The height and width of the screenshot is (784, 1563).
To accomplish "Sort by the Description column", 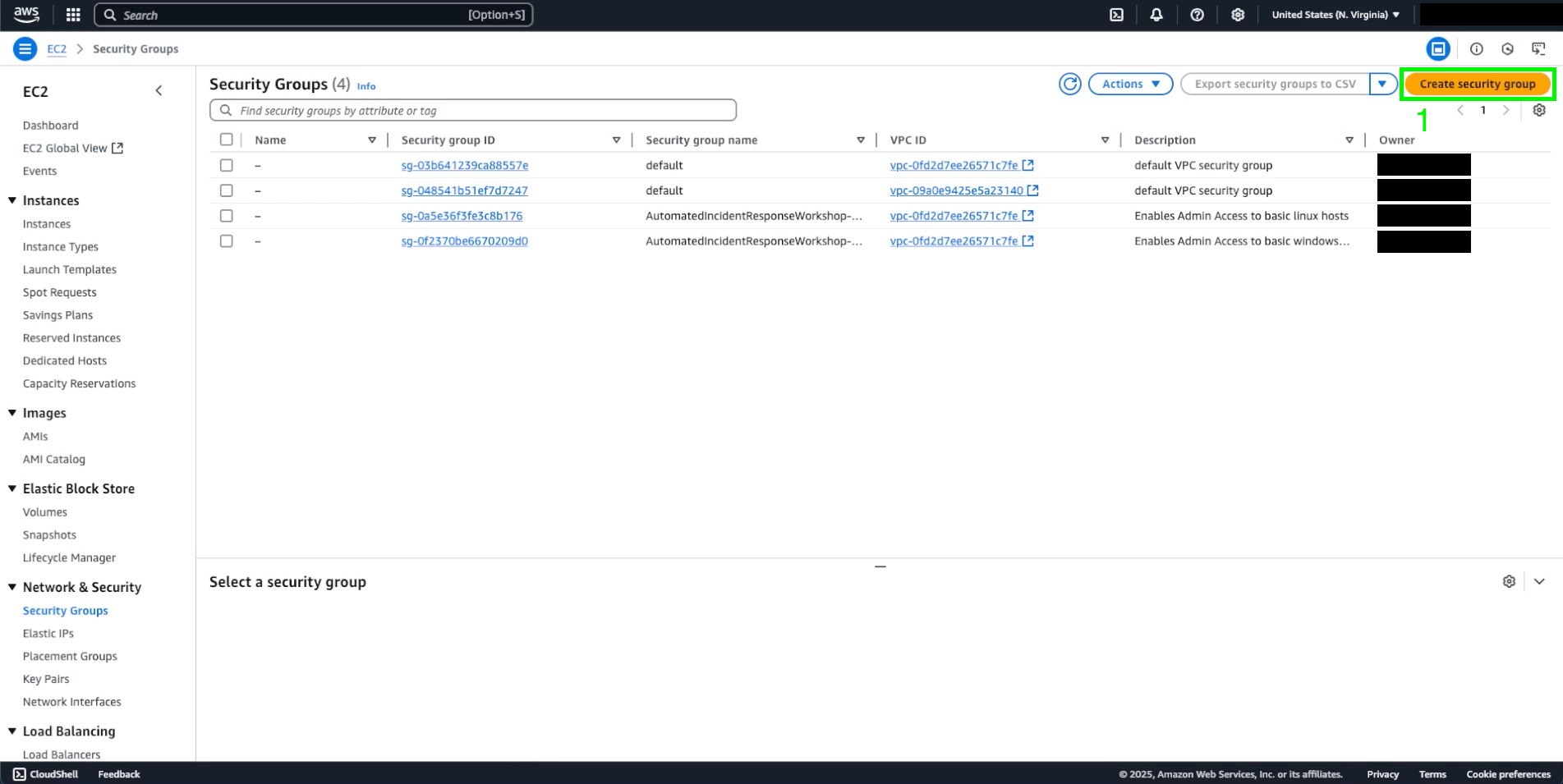I will pos(1349,140).
